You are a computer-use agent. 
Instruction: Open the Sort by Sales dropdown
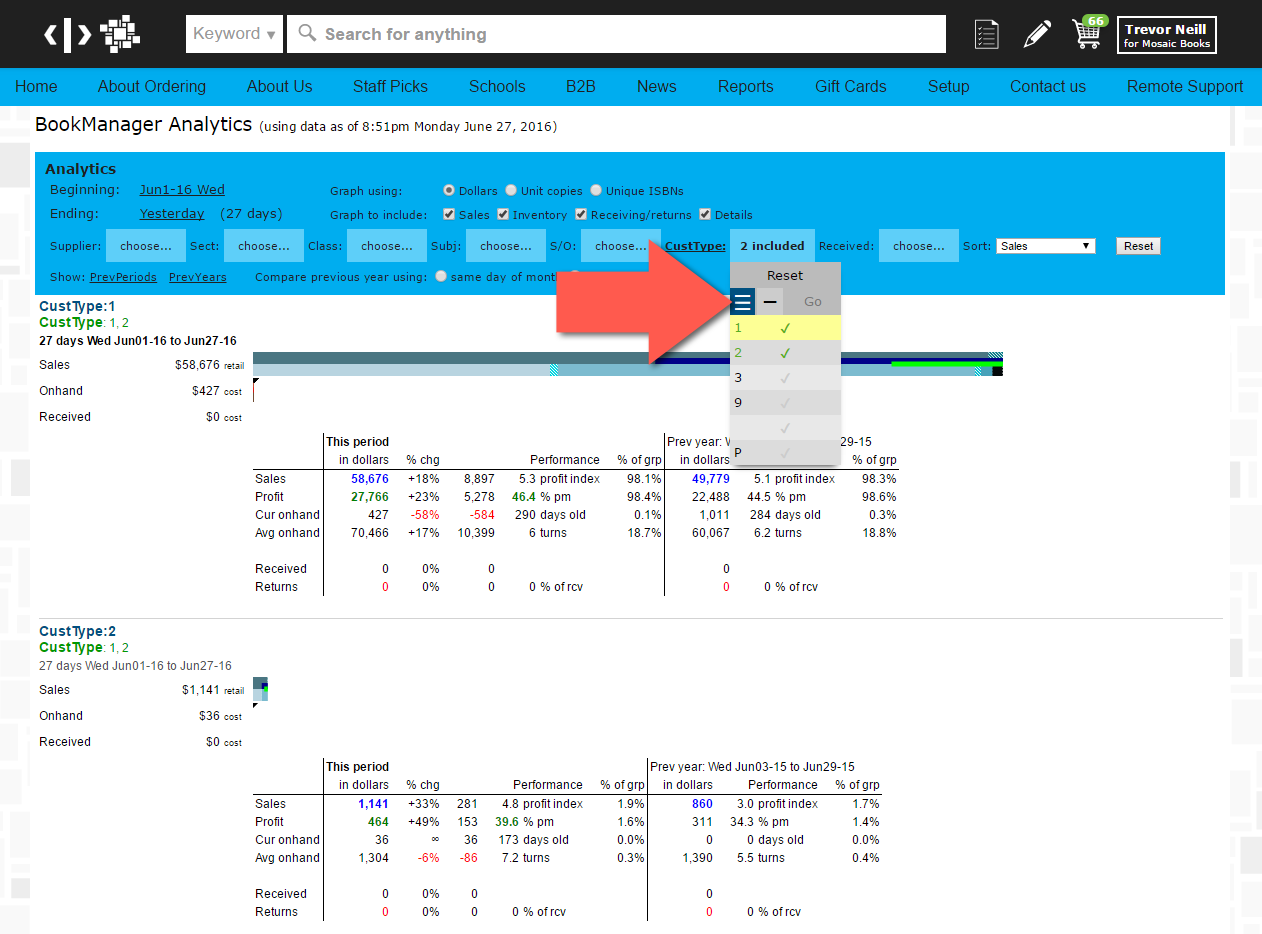click(1045, 246)
